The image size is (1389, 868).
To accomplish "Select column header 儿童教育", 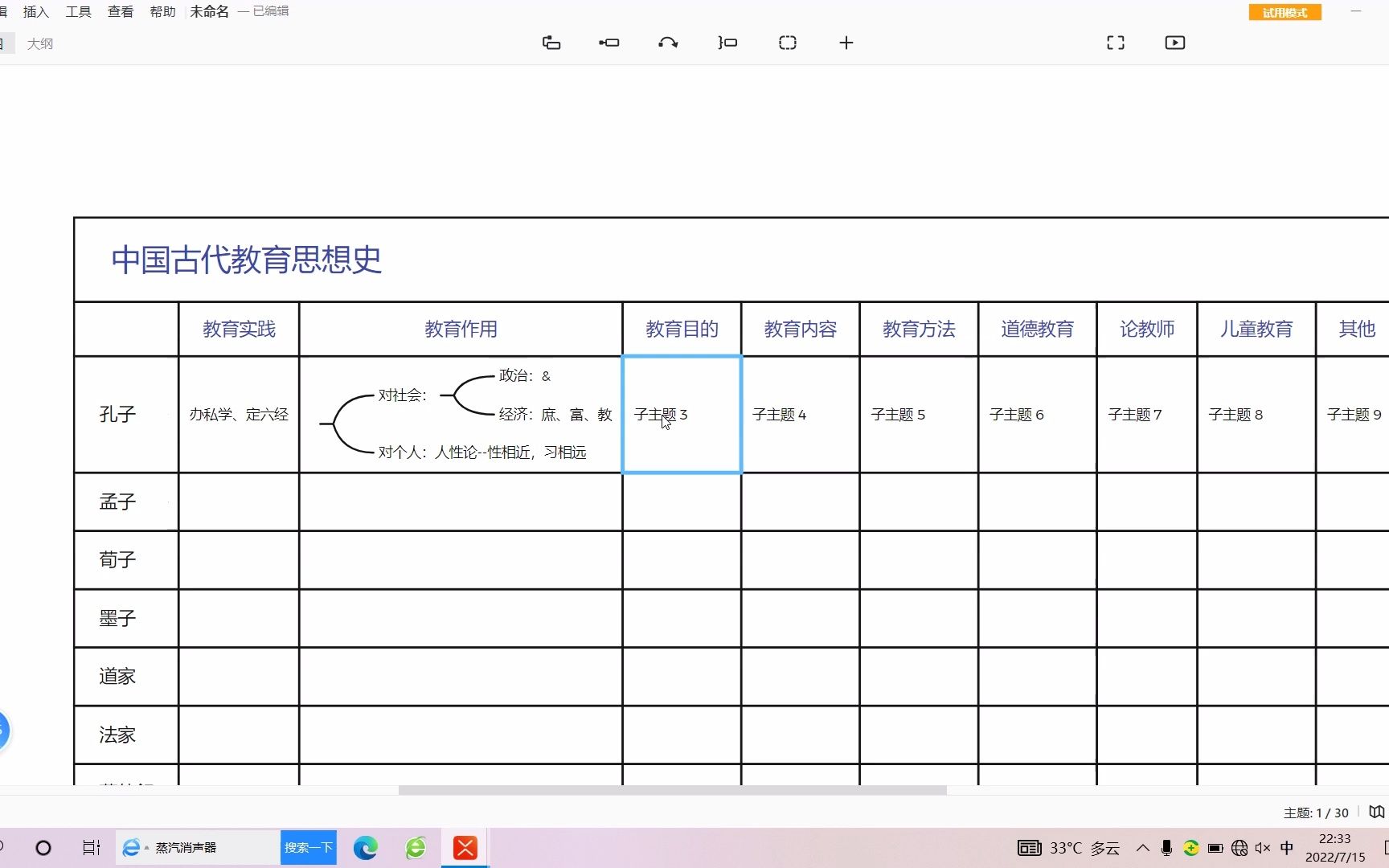I will [1256, 329].
